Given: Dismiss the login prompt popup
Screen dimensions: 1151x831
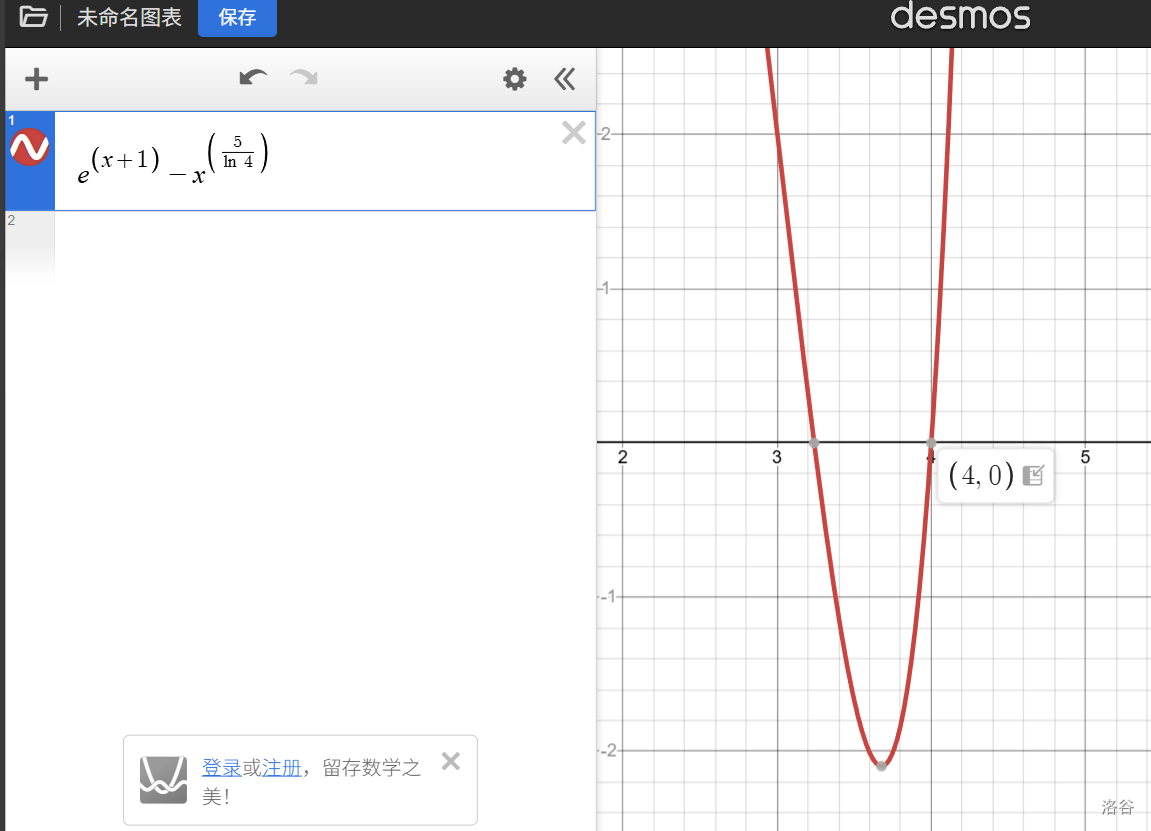Looking at the screenshot, I should pos(451,762).
